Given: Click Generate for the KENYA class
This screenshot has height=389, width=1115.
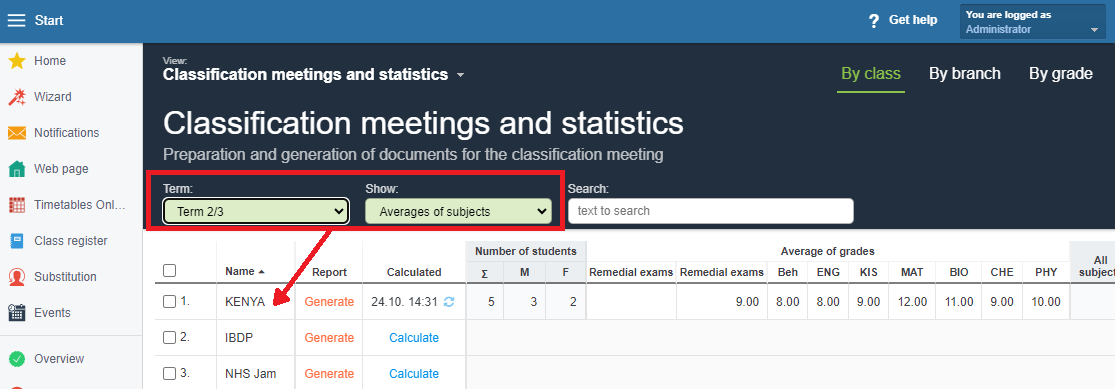Looking at the screenshot, I should (329, 302).
